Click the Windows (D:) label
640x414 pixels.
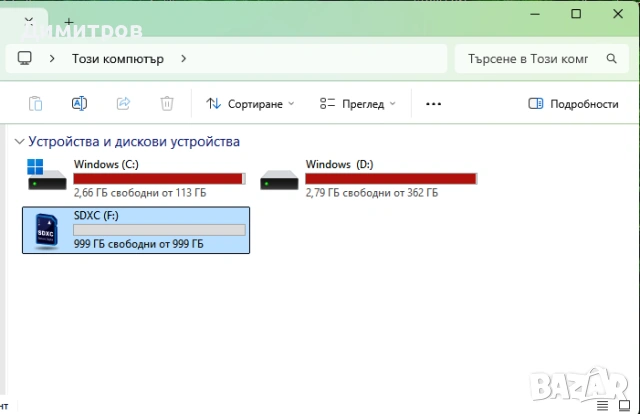(340, 164)
